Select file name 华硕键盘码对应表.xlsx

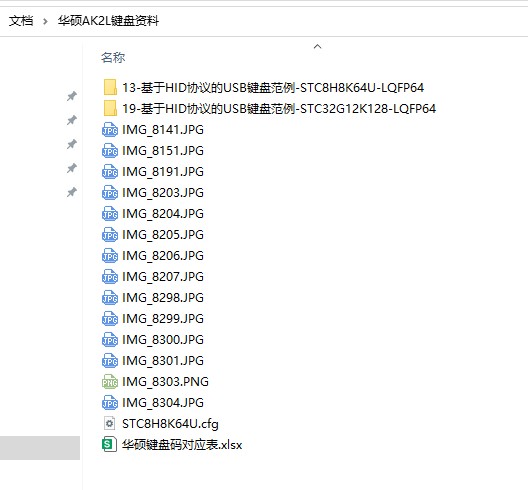click(182, 445)
